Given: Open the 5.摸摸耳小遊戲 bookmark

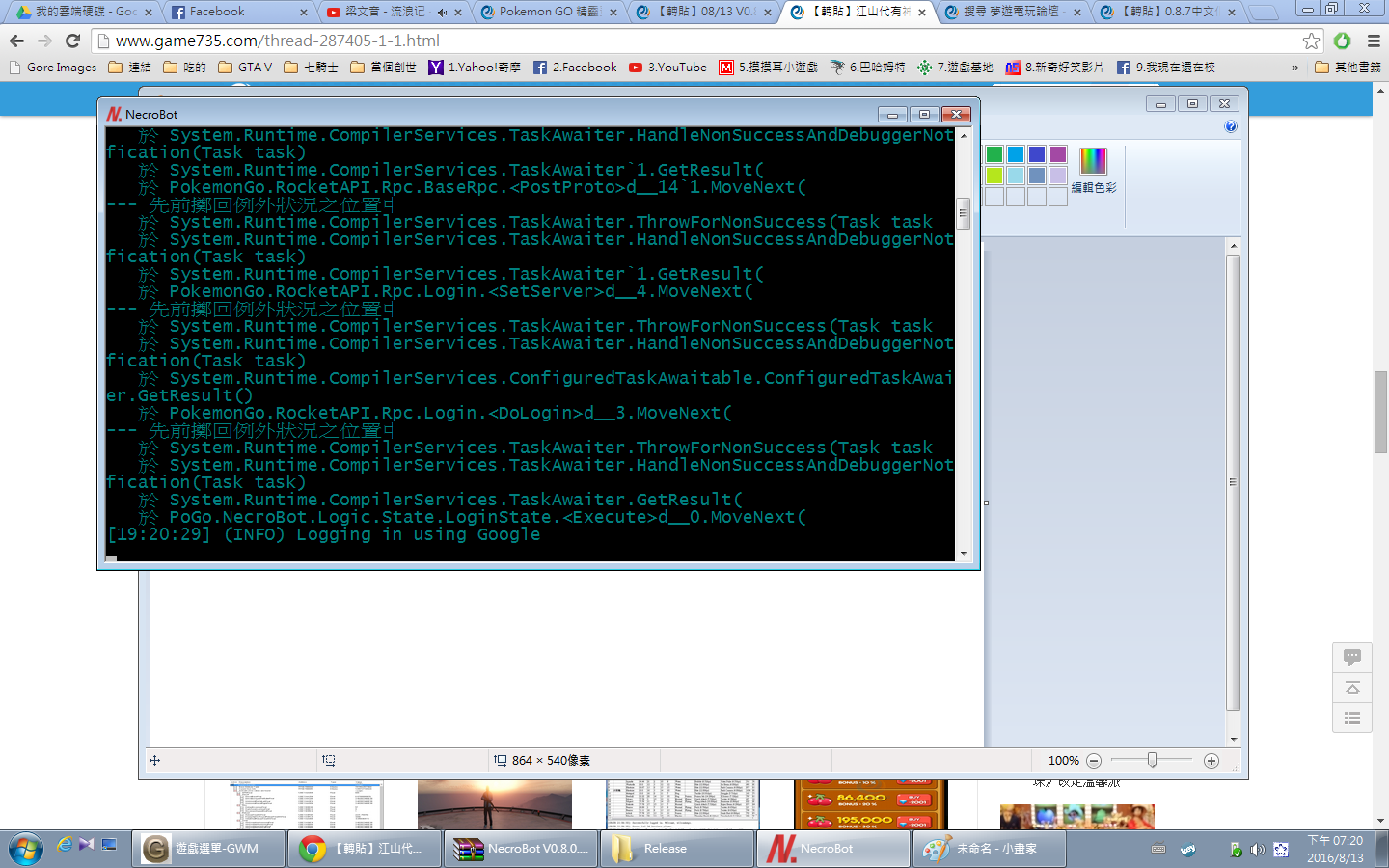Looking at the screenshot, I should (x=769, y=68).
